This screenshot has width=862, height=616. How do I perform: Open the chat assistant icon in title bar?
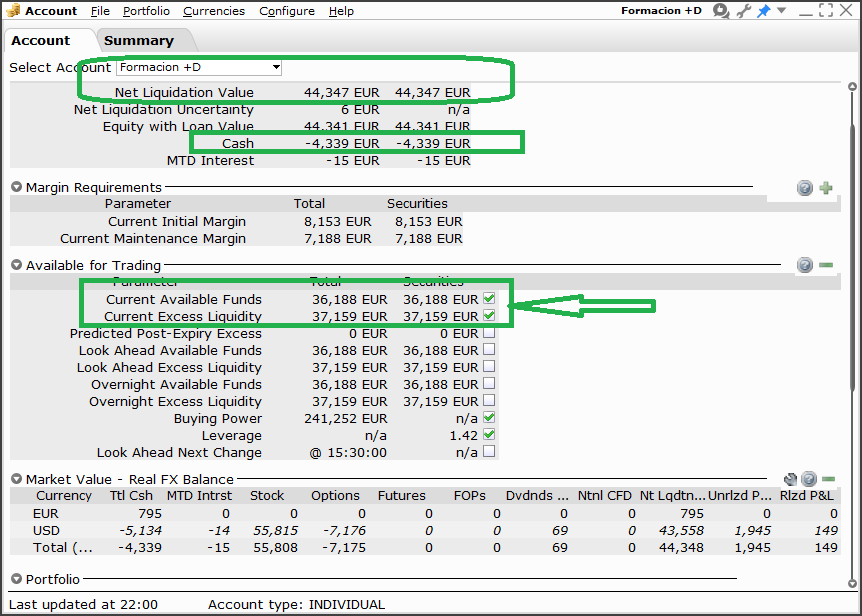pyautogui.click(x=720, y=11)
